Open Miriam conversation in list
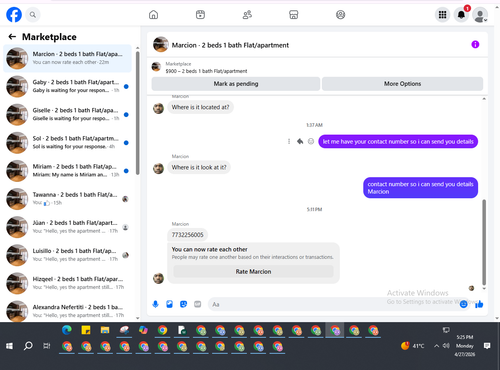 point(67,171)
